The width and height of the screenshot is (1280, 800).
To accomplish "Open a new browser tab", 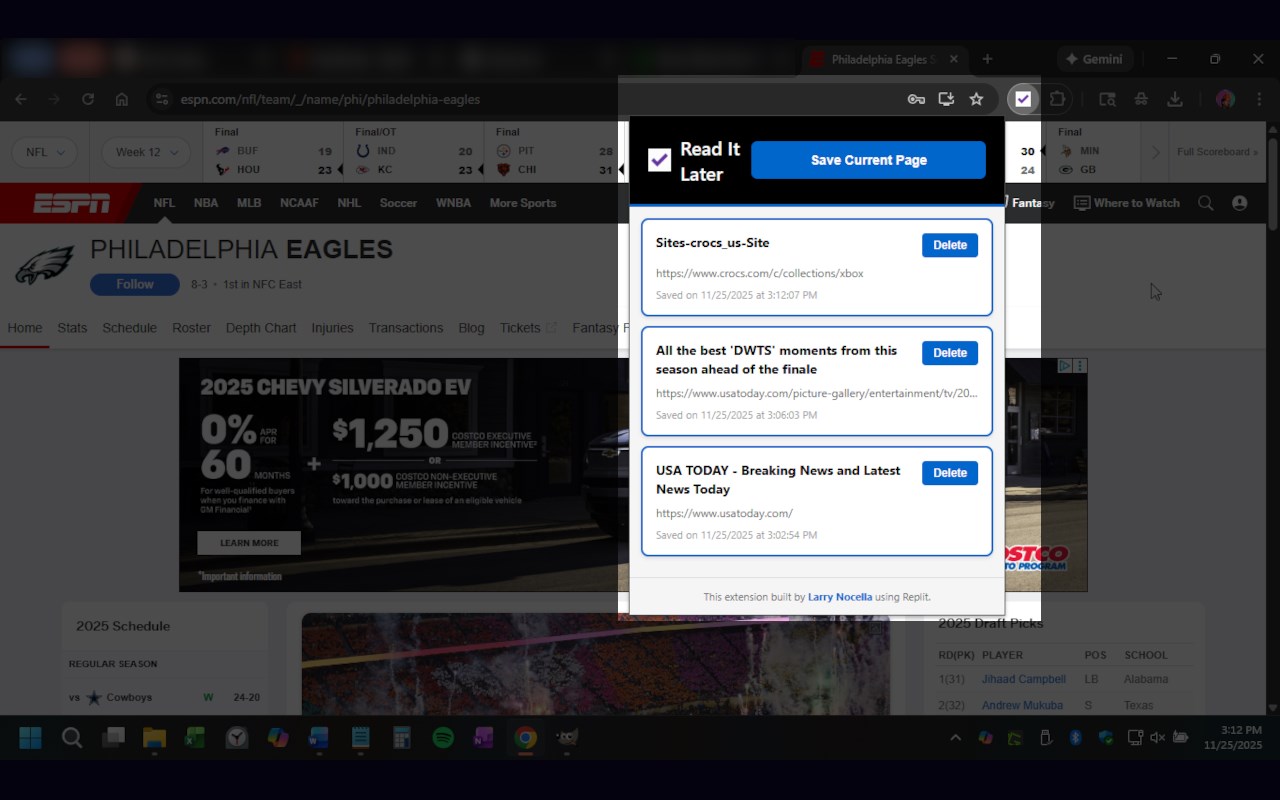I will coord(987,59).
